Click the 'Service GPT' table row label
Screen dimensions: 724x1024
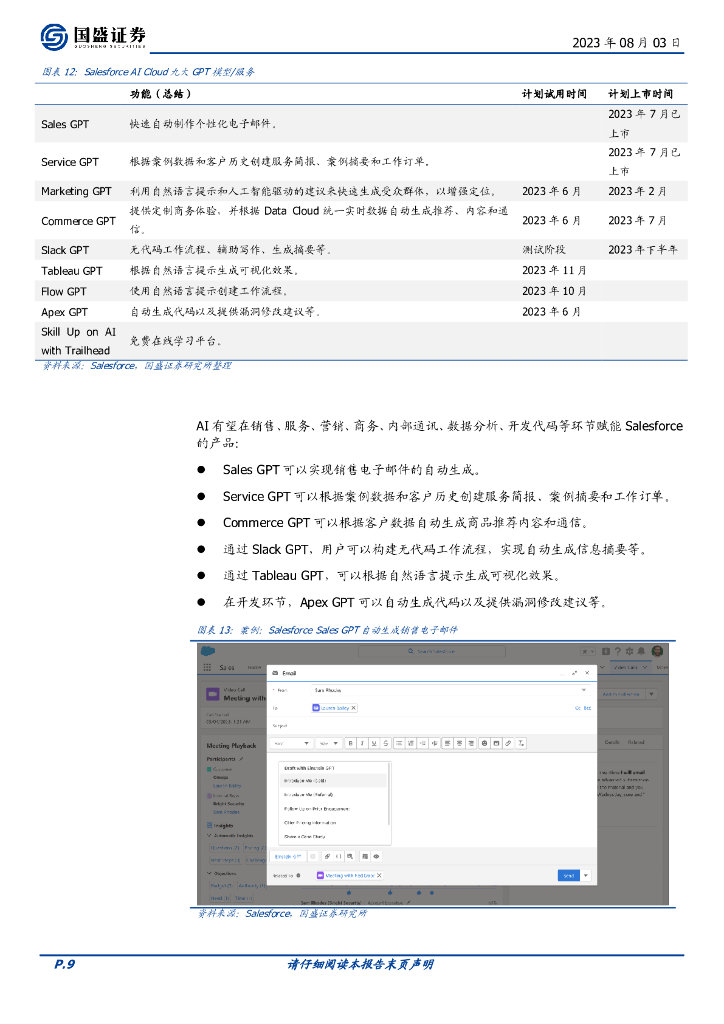coord(70,162)
